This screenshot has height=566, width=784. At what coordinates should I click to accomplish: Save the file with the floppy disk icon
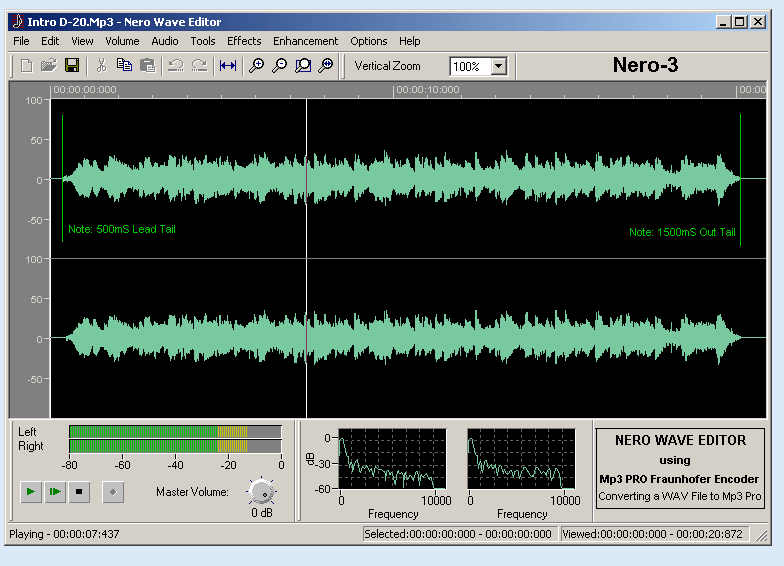(x=72, y=66)
